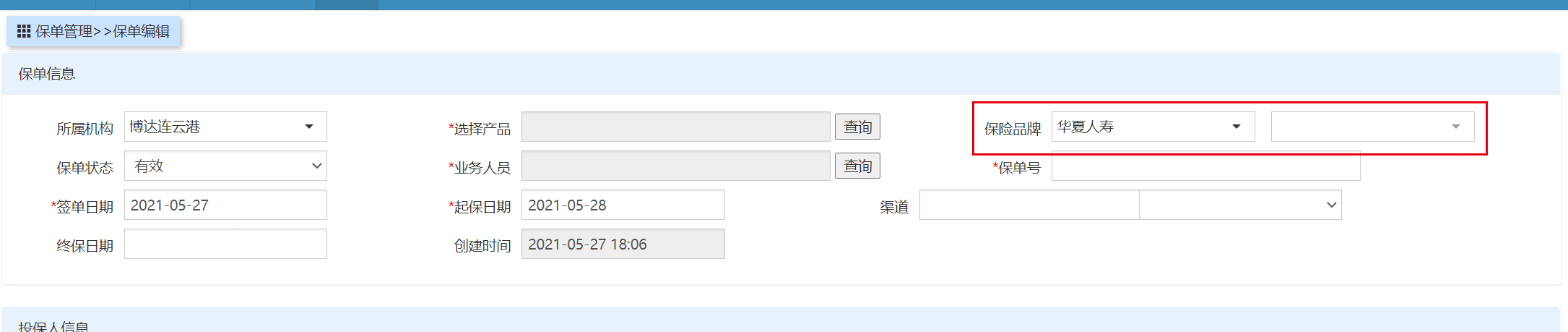Screen dimensions: 1568x332
Task: Click into the empty 终保日期 field
Action: [225, 244]
